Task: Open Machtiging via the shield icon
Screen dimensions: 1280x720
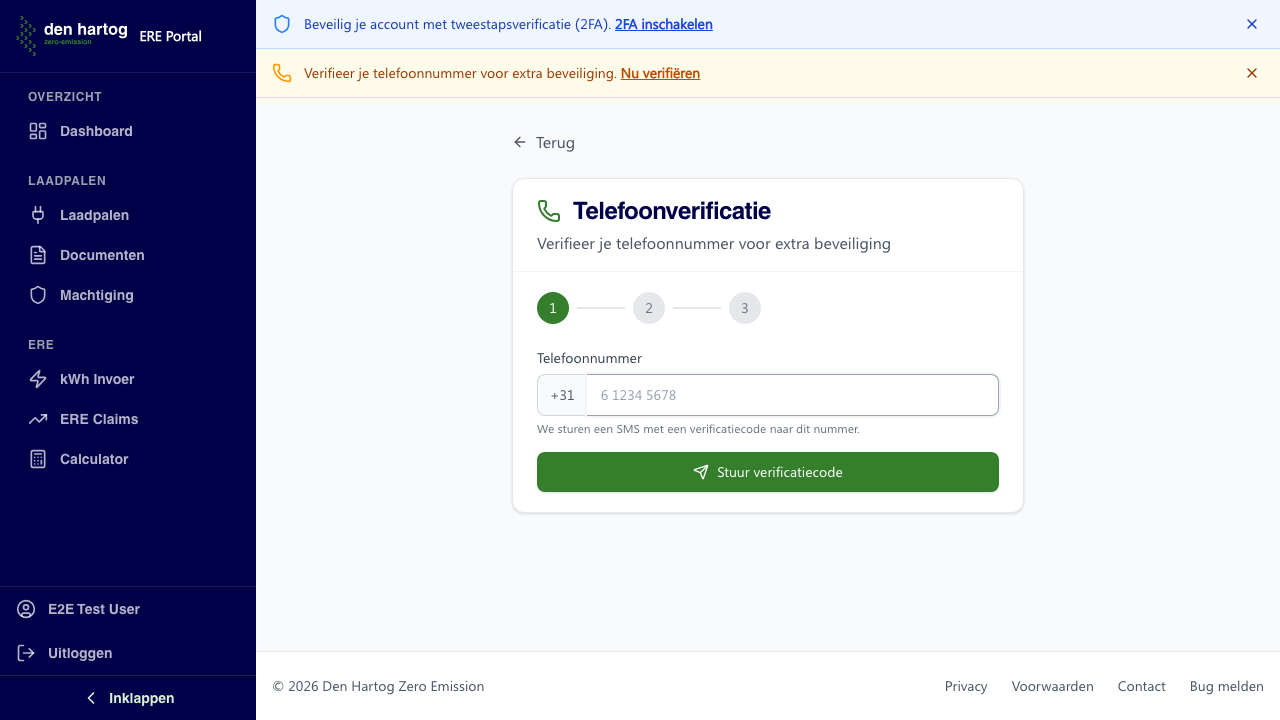Action: 37,295
